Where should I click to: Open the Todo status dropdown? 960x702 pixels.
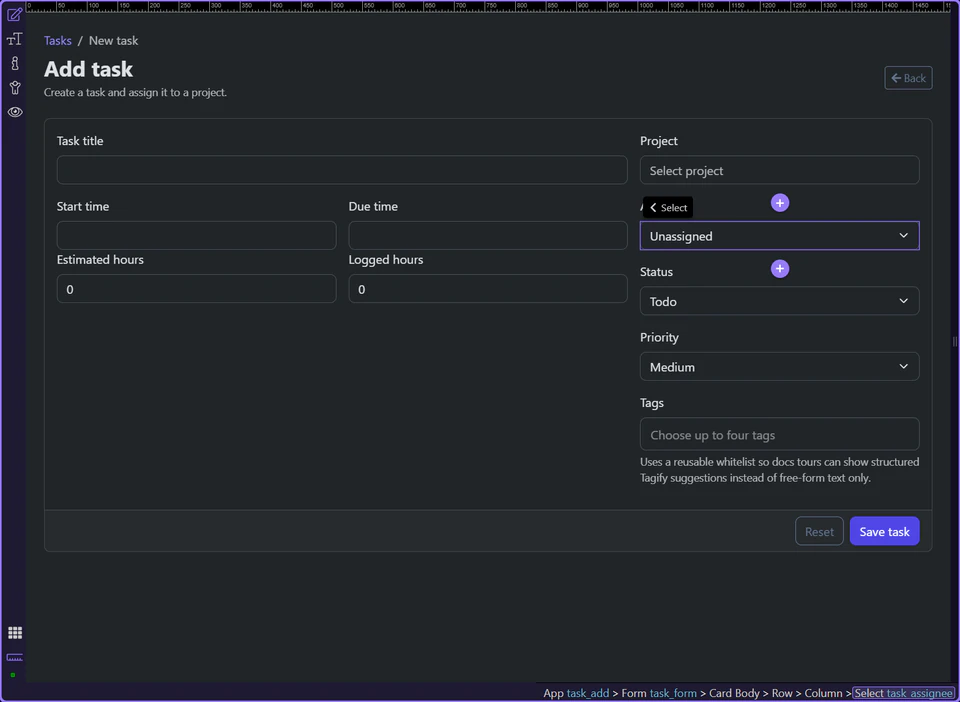(779, 300)
